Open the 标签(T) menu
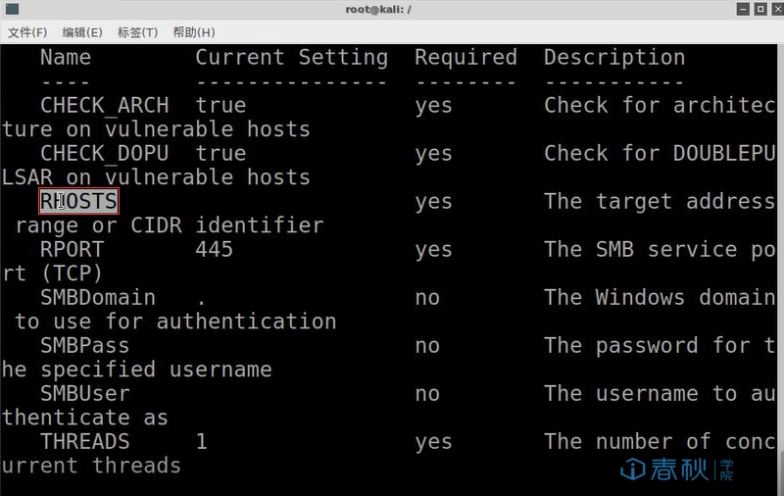Screen dimensions: 784x496 click(138, 32)
